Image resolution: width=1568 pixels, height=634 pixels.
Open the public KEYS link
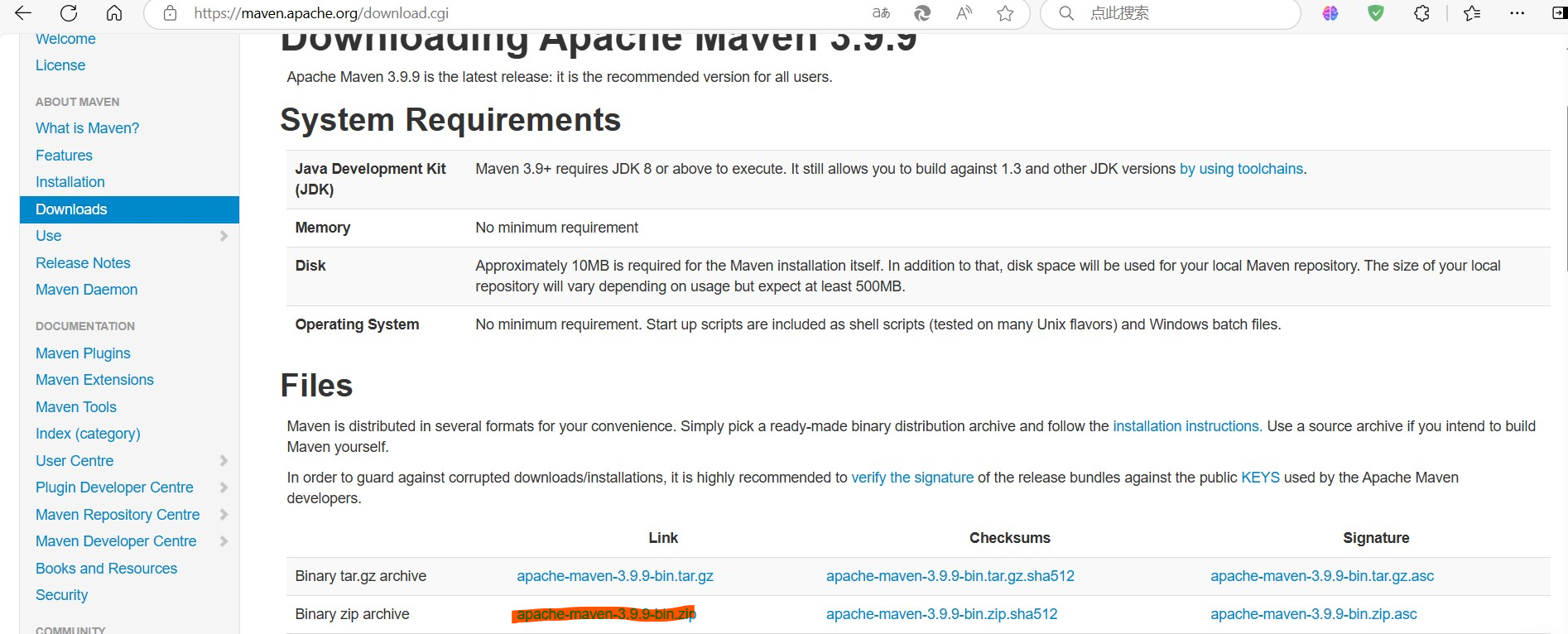click(1260, 478)
